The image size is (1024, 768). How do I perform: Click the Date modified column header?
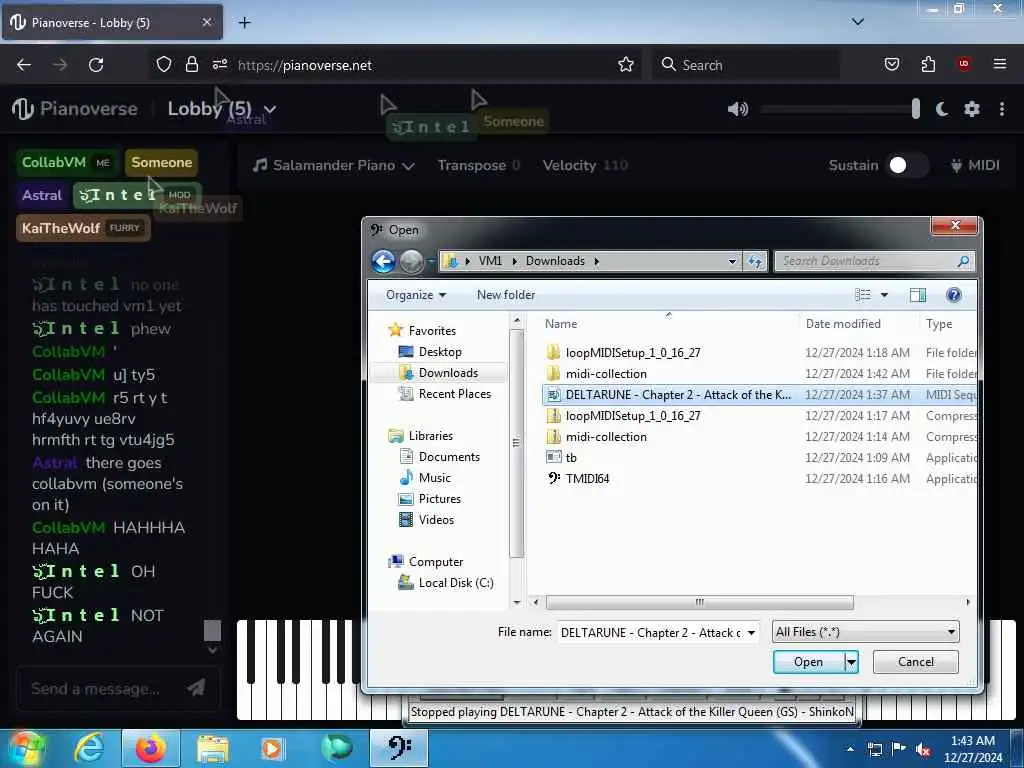[x=858, y=324]
